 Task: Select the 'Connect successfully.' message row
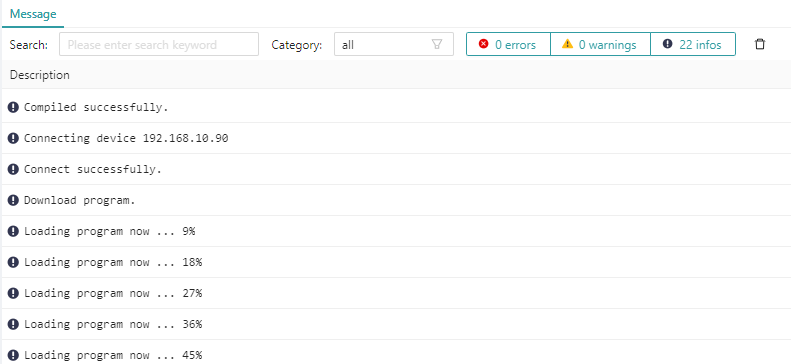(397, 169)
